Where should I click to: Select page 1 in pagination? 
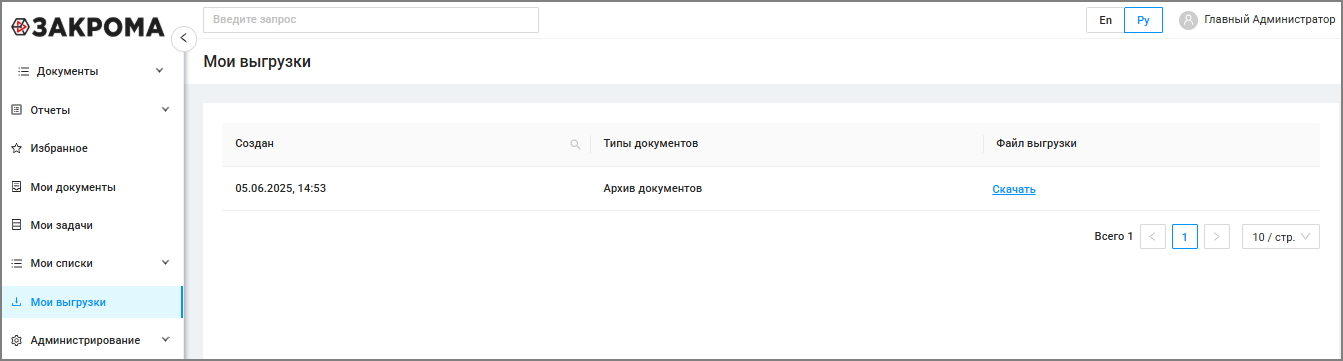(x=1185, y=237)
